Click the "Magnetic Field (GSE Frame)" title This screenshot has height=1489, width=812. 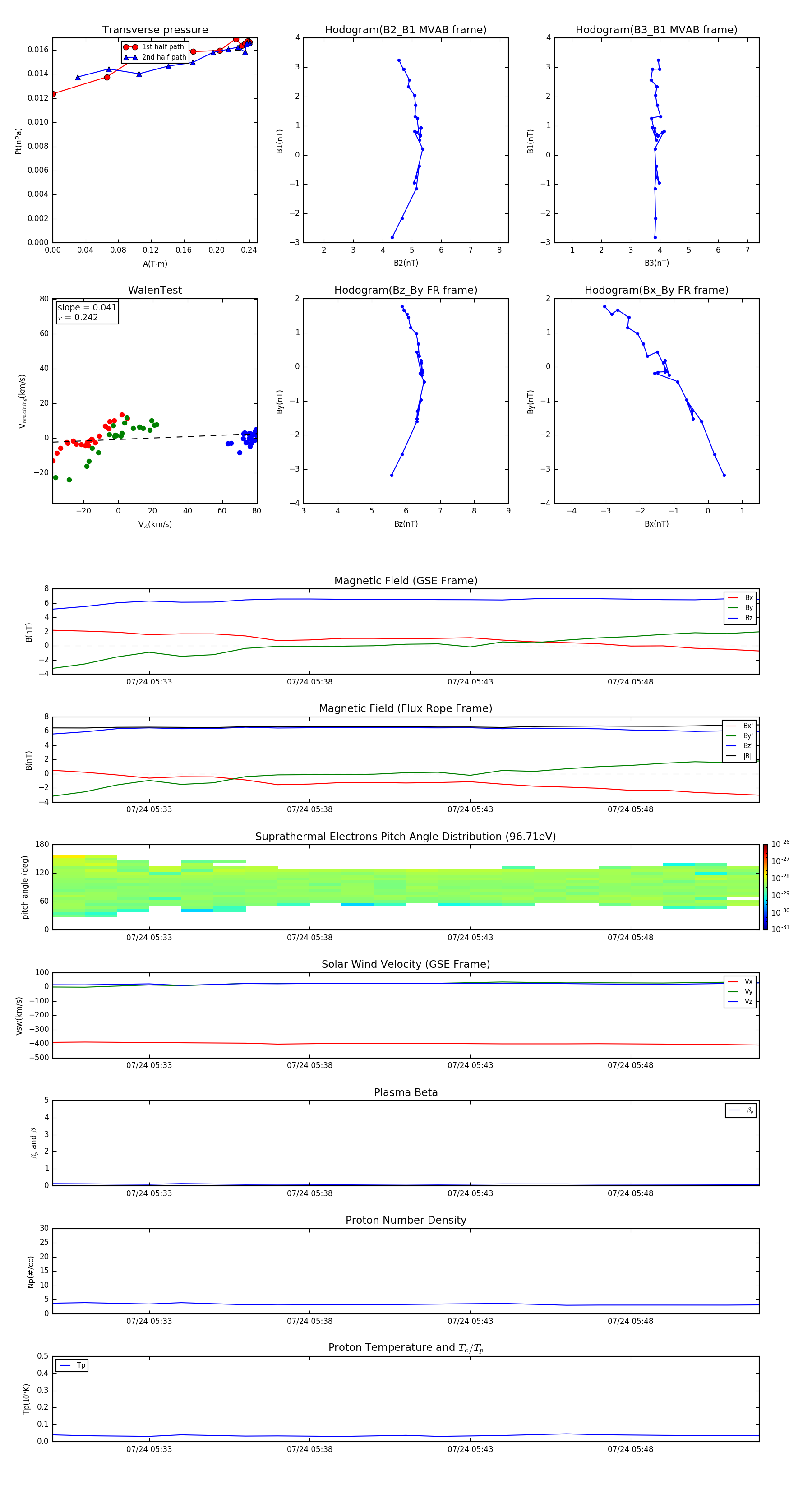tap(406, 581)
